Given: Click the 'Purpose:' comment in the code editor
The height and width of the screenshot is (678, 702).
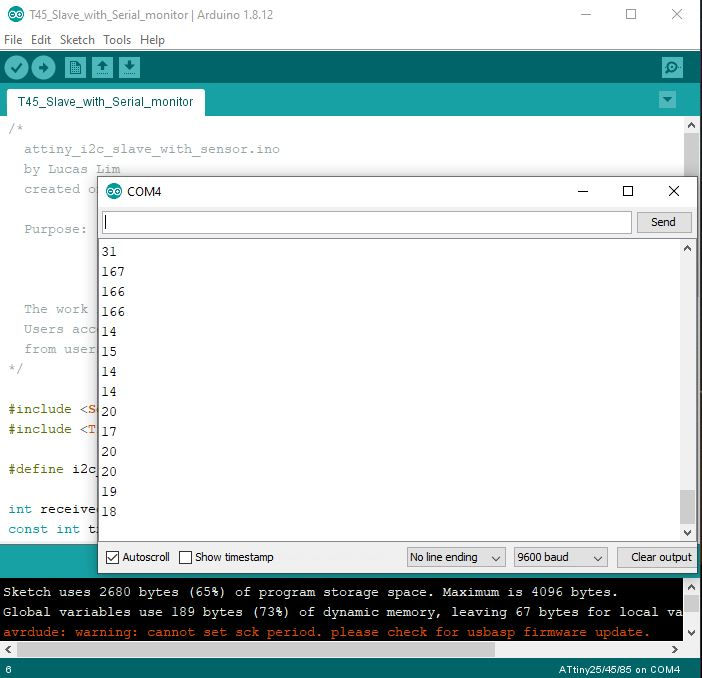Looking at the screenshot, I should [56, 229].
